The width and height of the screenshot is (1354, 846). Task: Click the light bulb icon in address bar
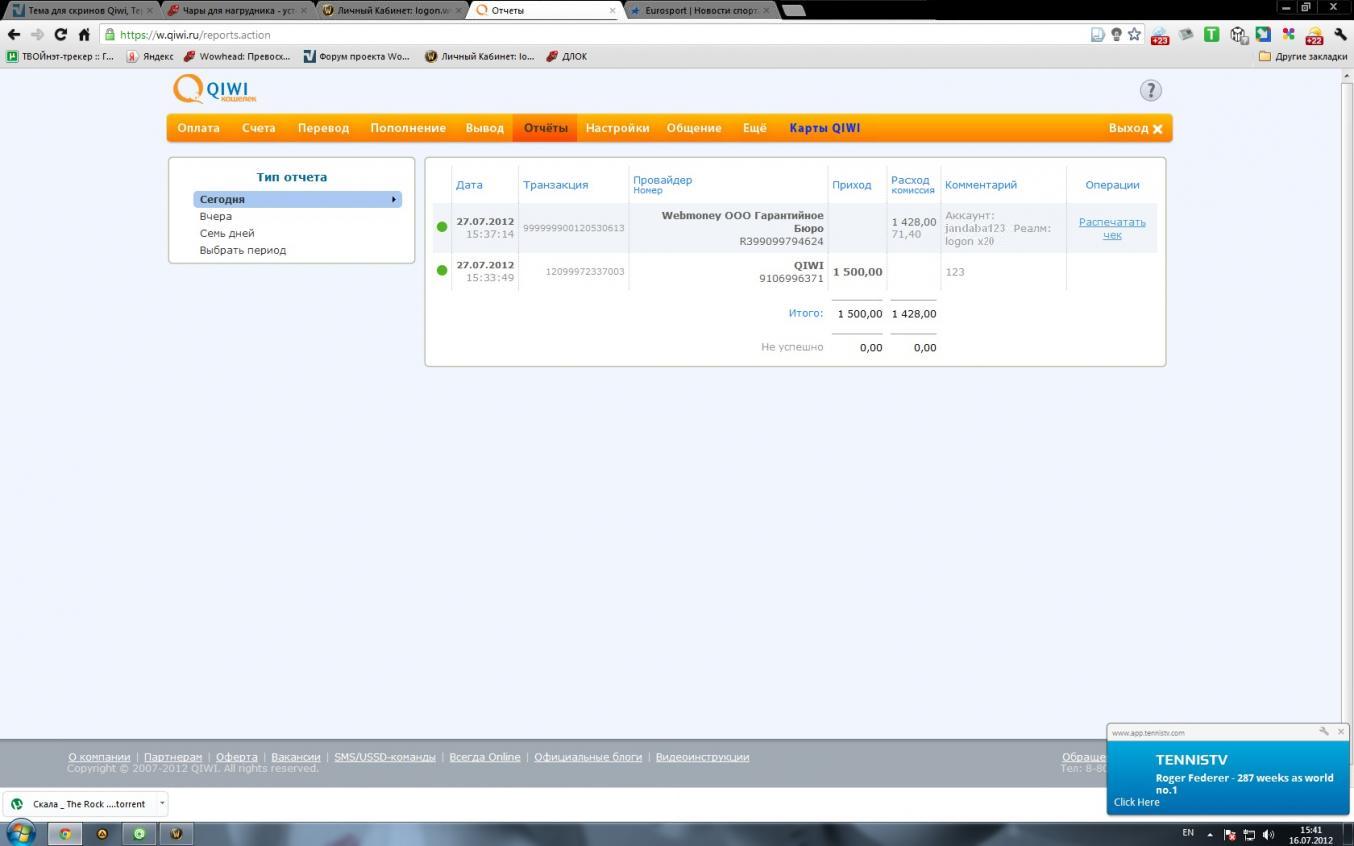[1116, 34]
